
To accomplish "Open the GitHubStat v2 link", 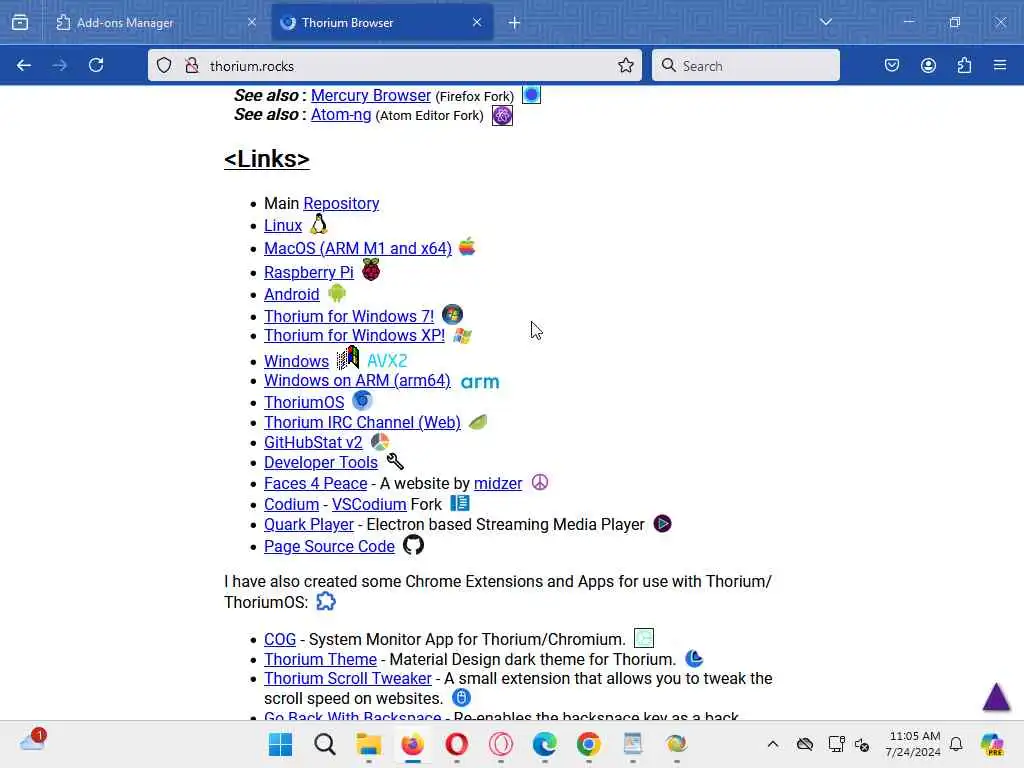I will [313, 443].
